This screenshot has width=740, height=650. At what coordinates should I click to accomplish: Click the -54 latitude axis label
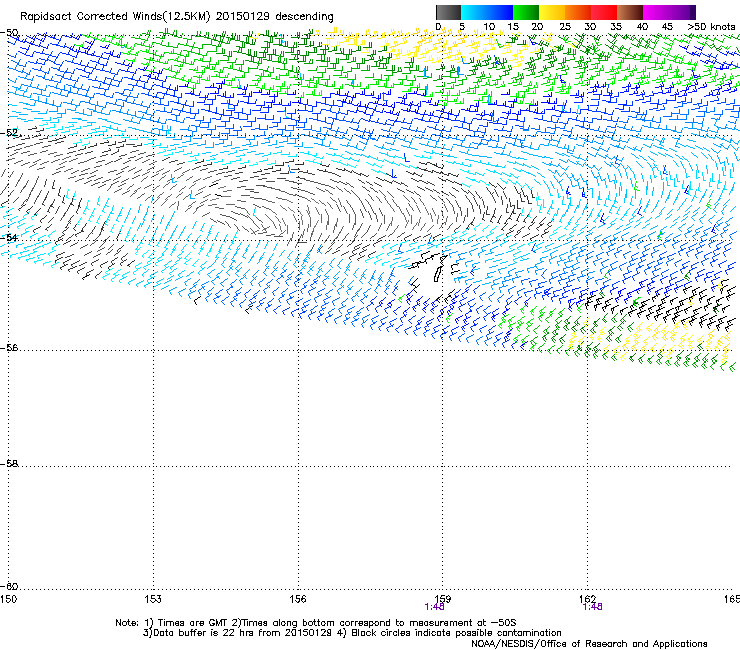(9, 237)
